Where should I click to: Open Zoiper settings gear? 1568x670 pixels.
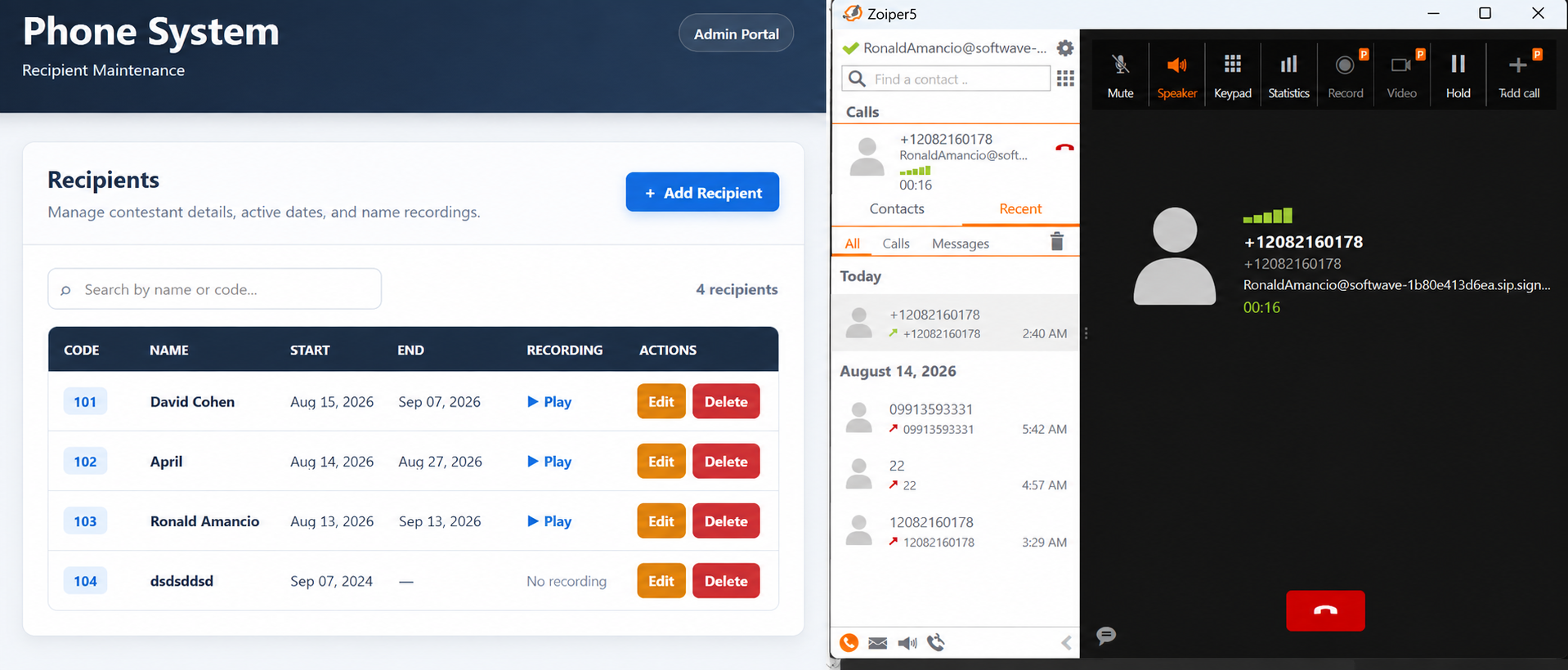coord(1064,48)
